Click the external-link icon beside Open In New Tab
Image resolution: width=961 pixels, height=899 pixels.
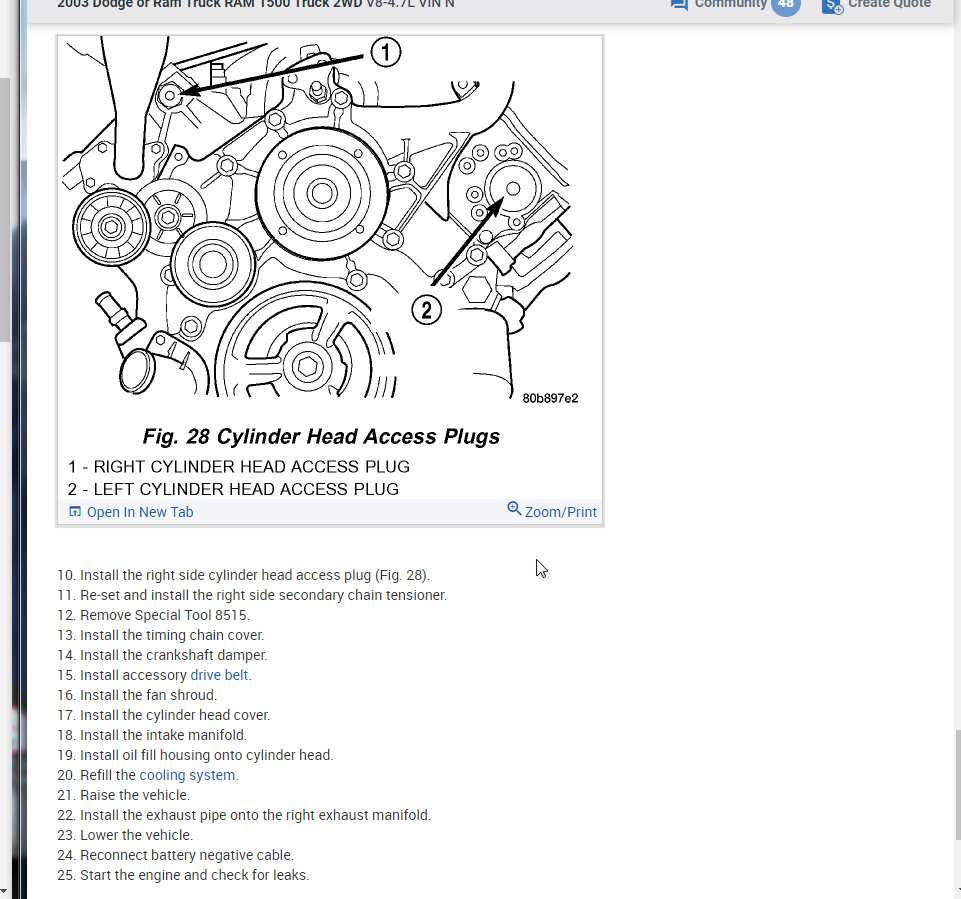click(x=75, y=511)
